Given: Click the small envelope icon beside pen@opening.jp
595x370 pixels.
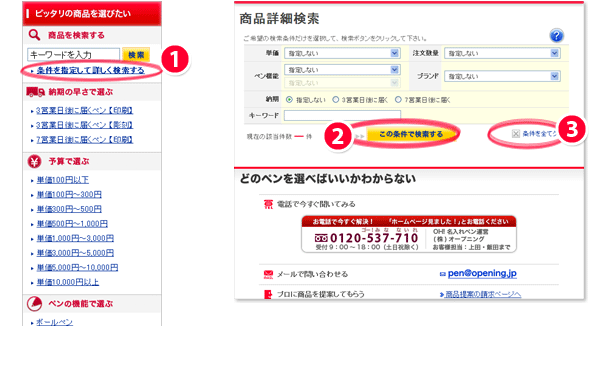Looking at the screenshot, I should (x=442, y=274).
